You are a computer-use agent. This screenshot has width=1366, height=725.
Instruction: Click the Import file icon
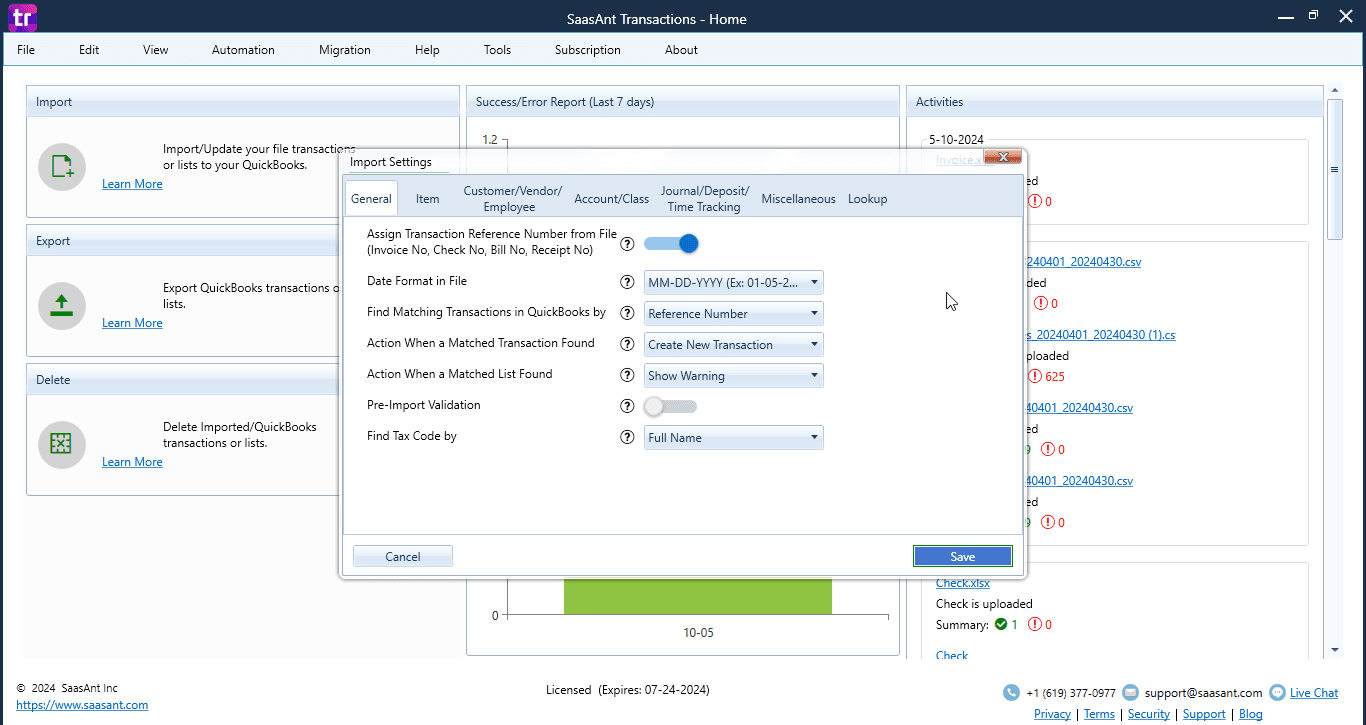(62, 166)
